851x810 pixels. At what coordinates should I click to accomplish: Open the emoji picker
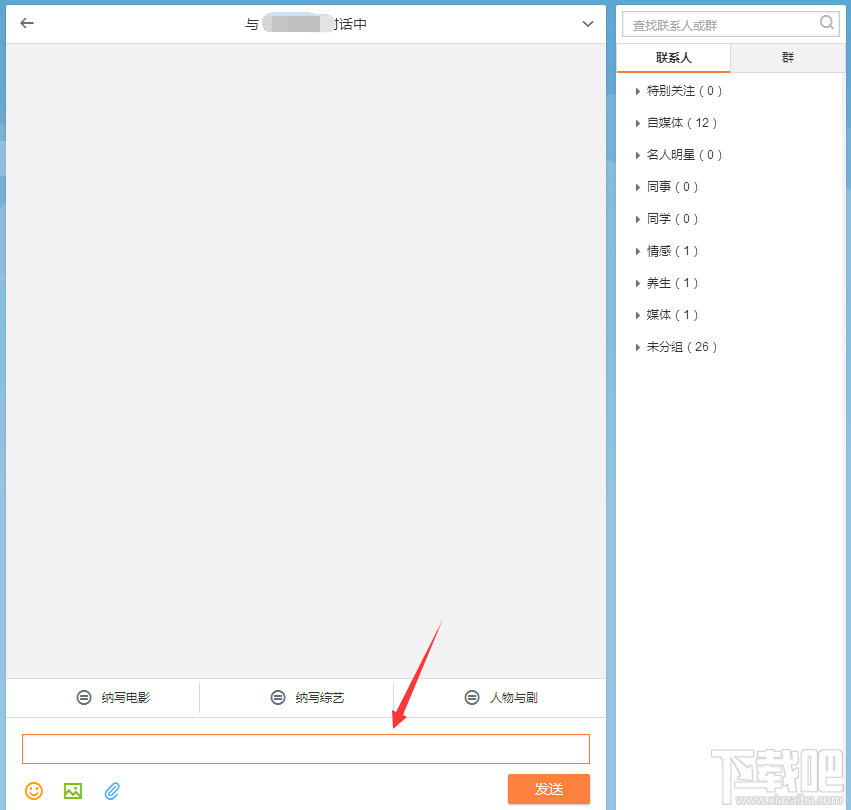pos(34,790)
